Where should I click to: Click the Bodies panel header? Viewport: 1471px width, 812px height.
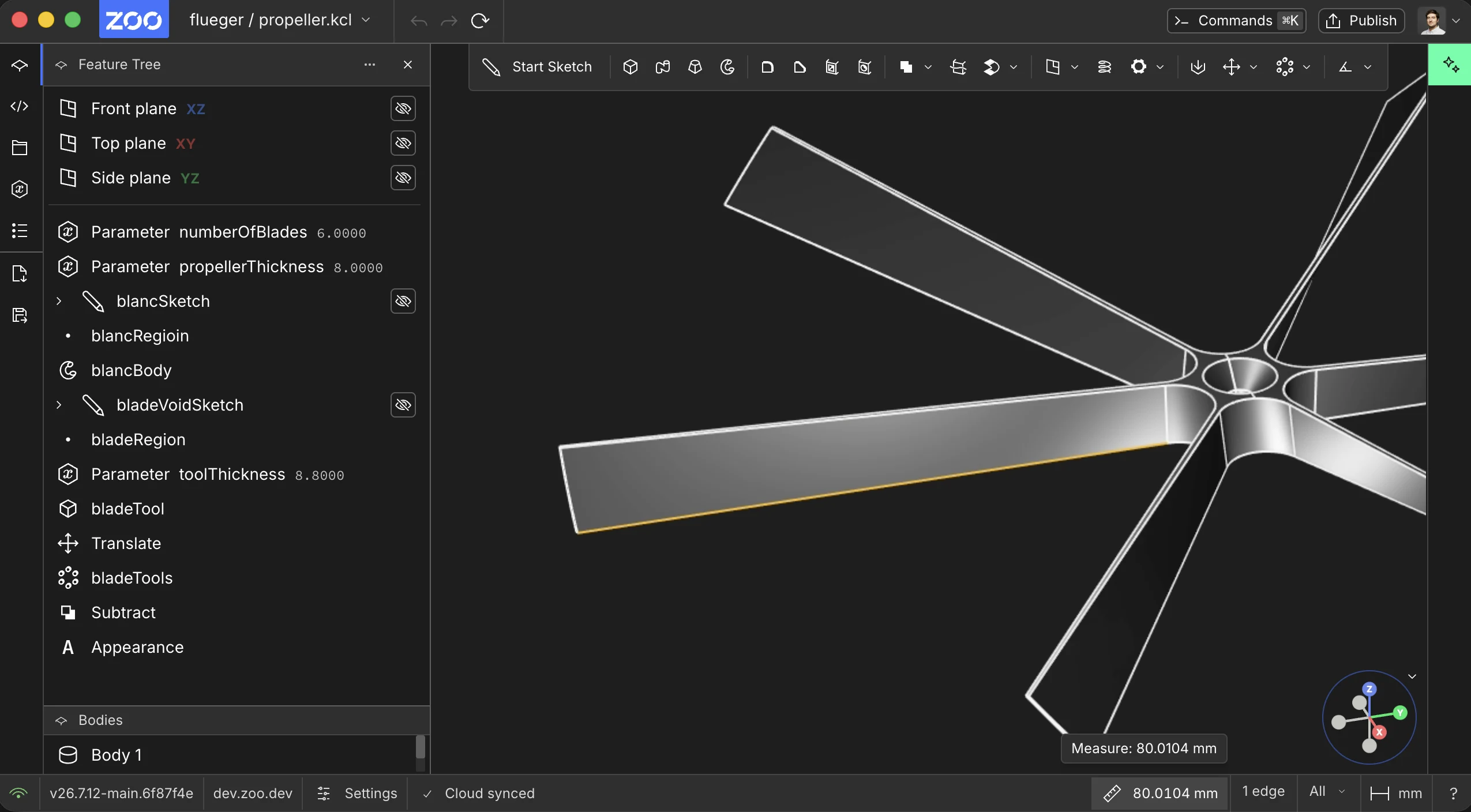(237, 720)
